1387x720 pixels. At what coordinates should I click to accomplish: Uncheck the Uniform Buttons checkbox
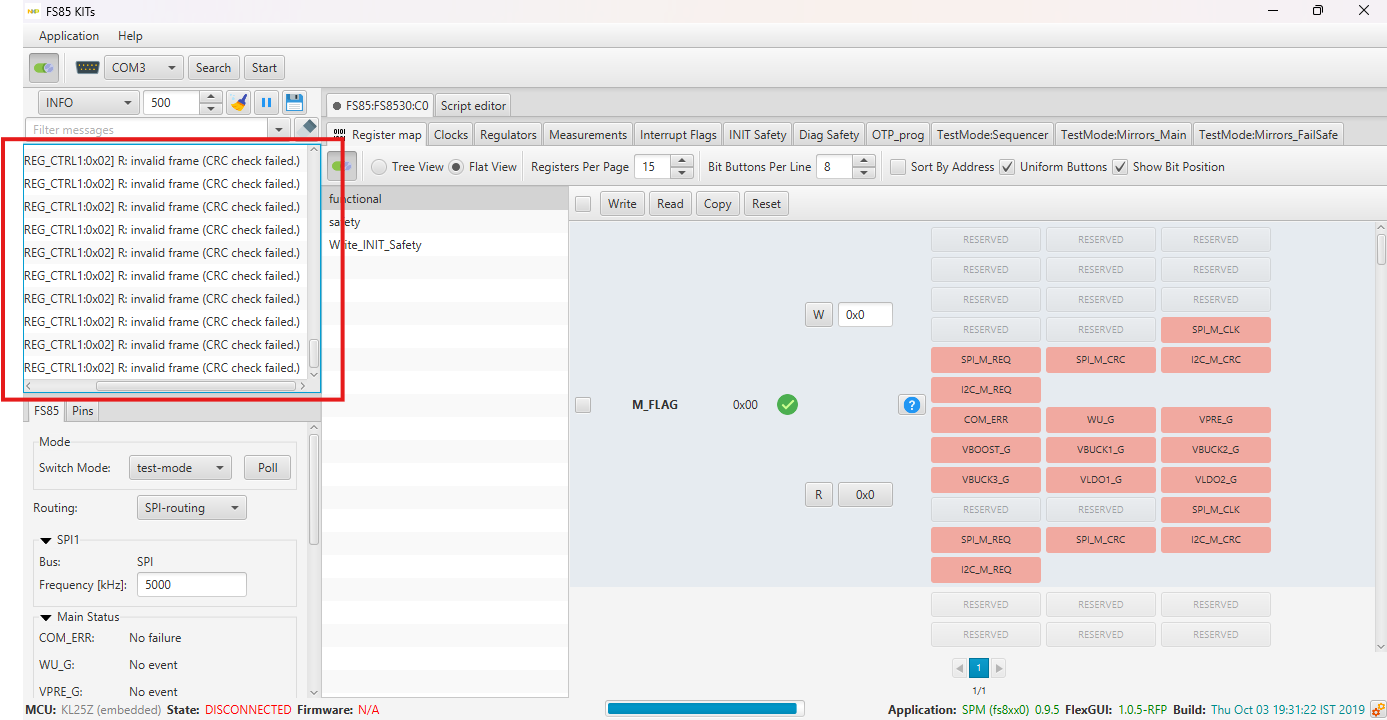click(1006, 166)
